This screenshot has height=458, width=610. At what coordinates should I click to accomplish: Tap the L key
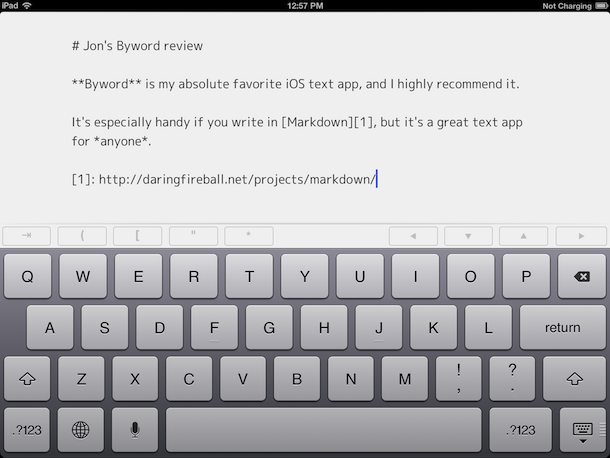pyautogui.click(x=488, y=327)
